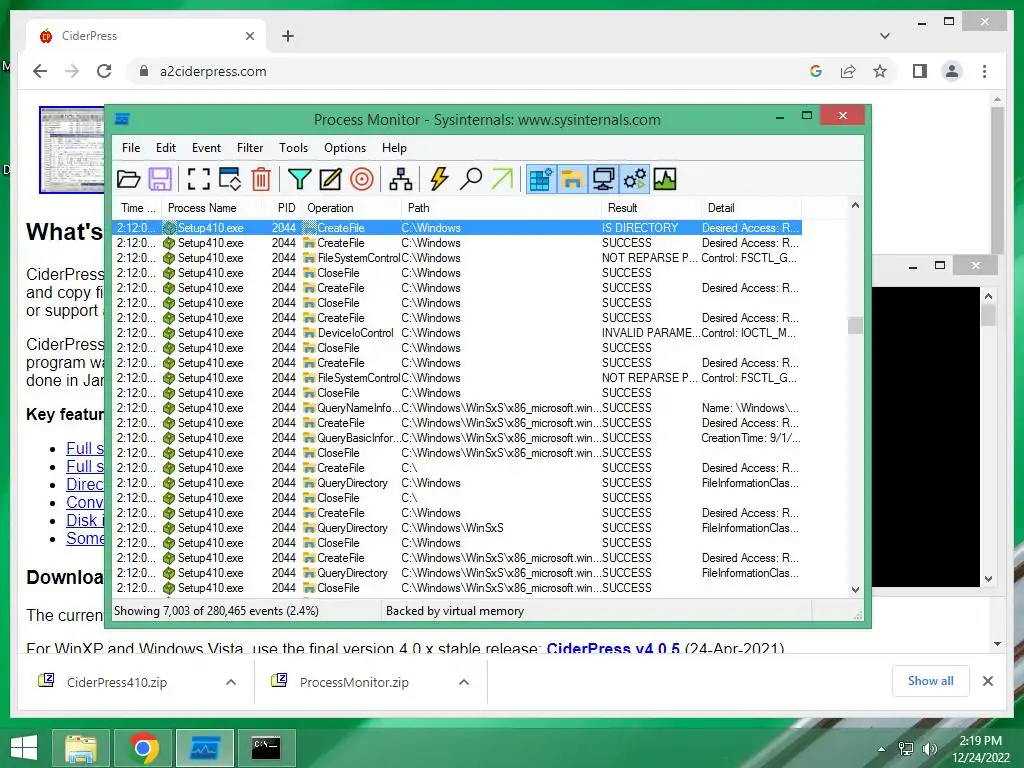Sort by the PID column header
Image resolution: width=1024 pixels, height=768 pixels.
coord(282,208)
